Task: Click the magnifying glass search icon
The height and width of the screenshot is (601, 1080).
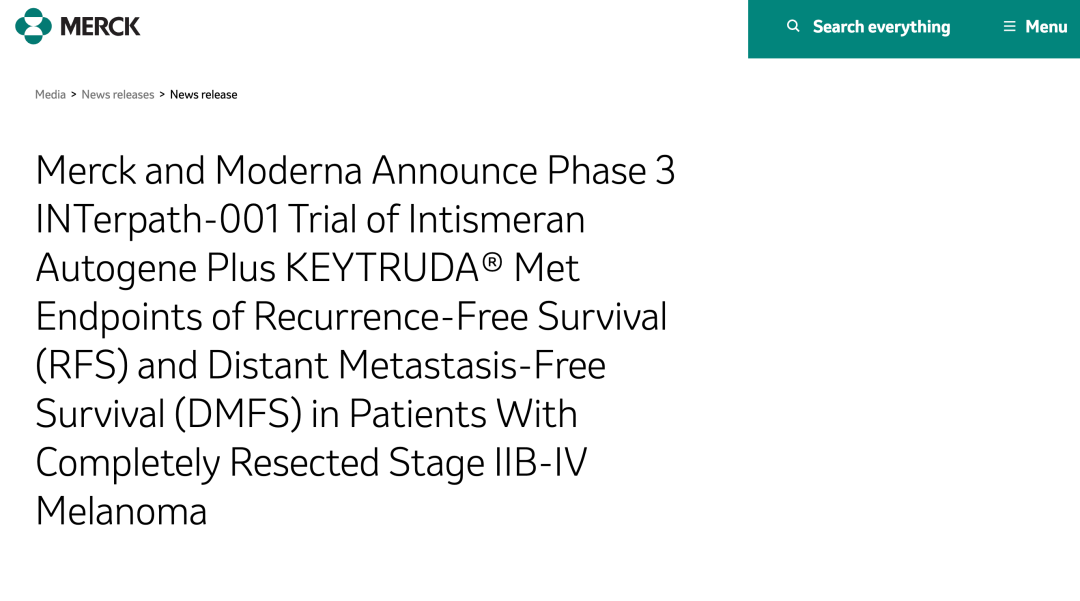Action: pos(793,26)
